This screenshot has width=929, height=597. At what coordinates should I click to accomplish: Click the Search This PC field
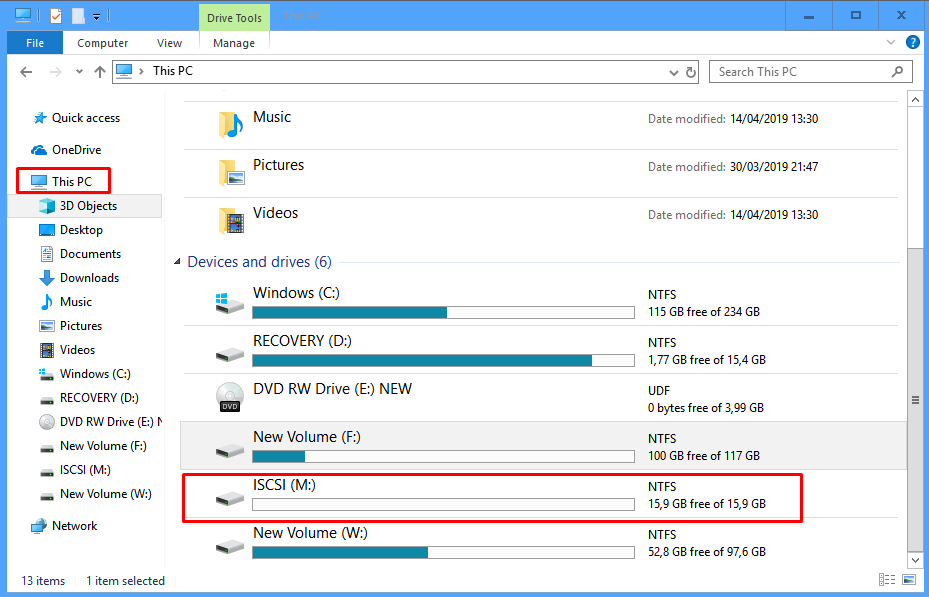(x=800, y=72)
